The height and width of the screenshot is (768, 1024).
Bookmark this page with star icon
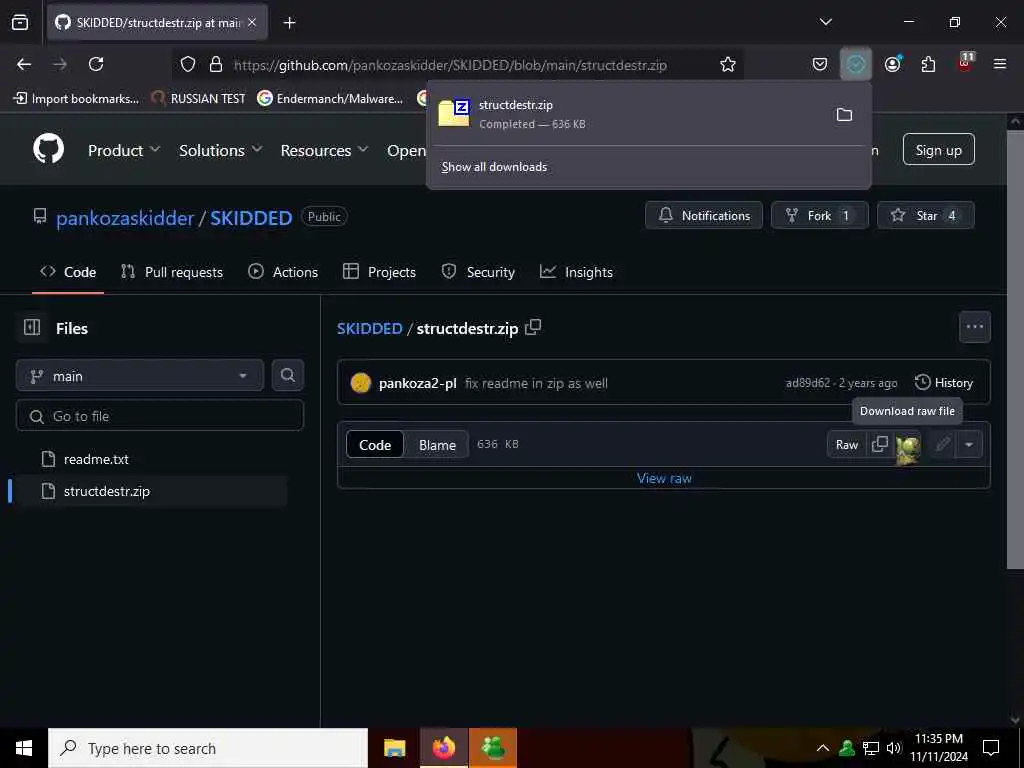[728, 64]
